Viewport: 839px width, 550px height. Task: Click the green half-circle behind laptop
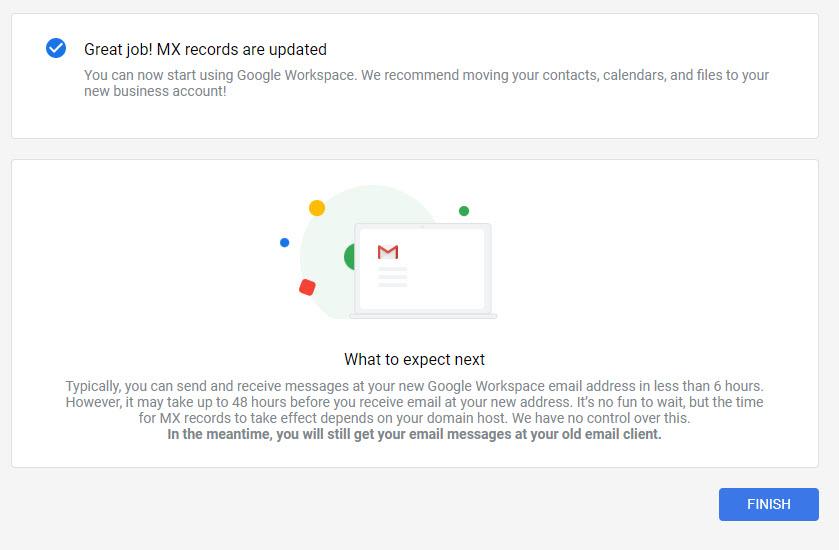tap(349, 256)
